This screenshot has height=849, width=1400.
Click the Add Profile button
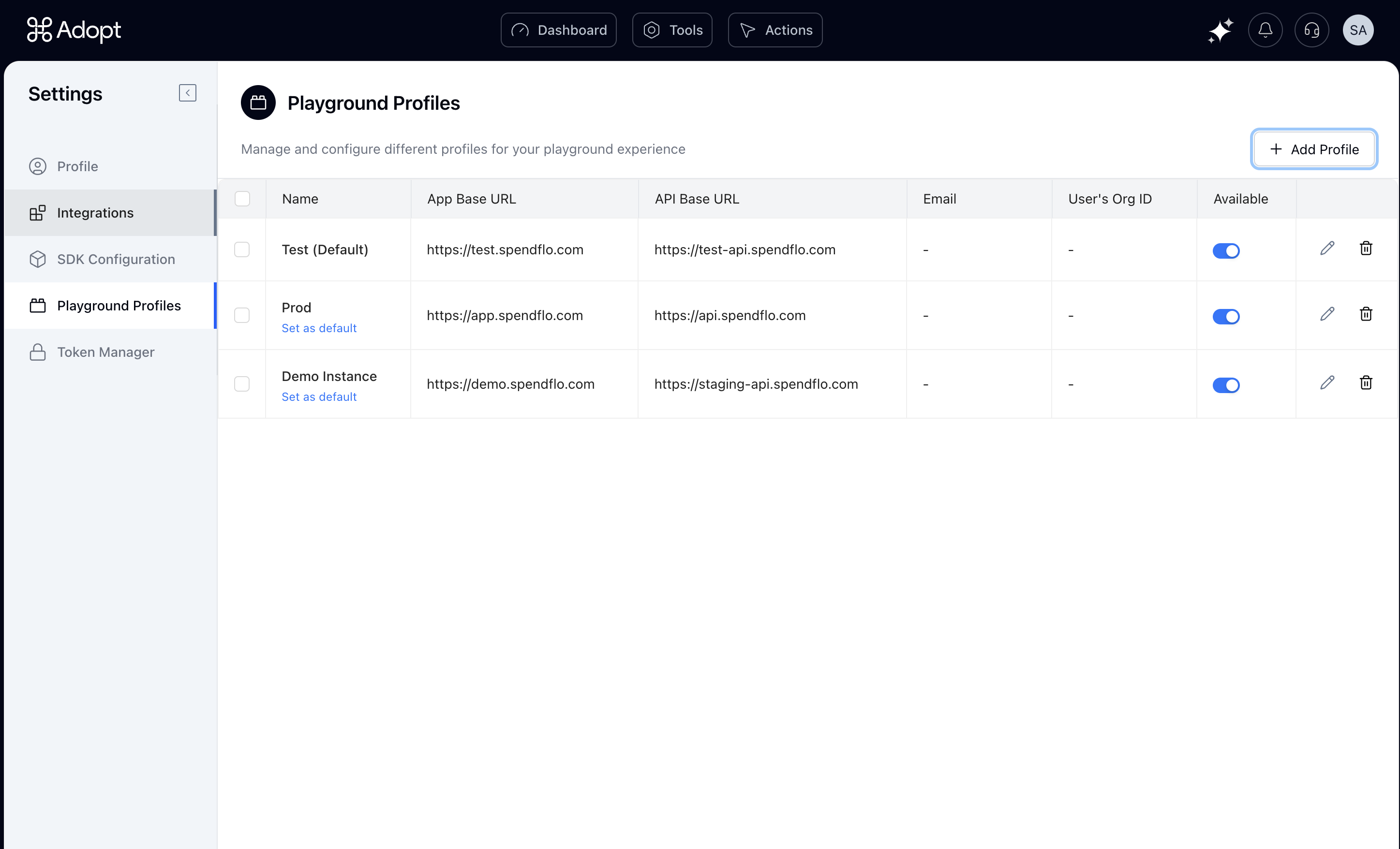(1313, 149)
